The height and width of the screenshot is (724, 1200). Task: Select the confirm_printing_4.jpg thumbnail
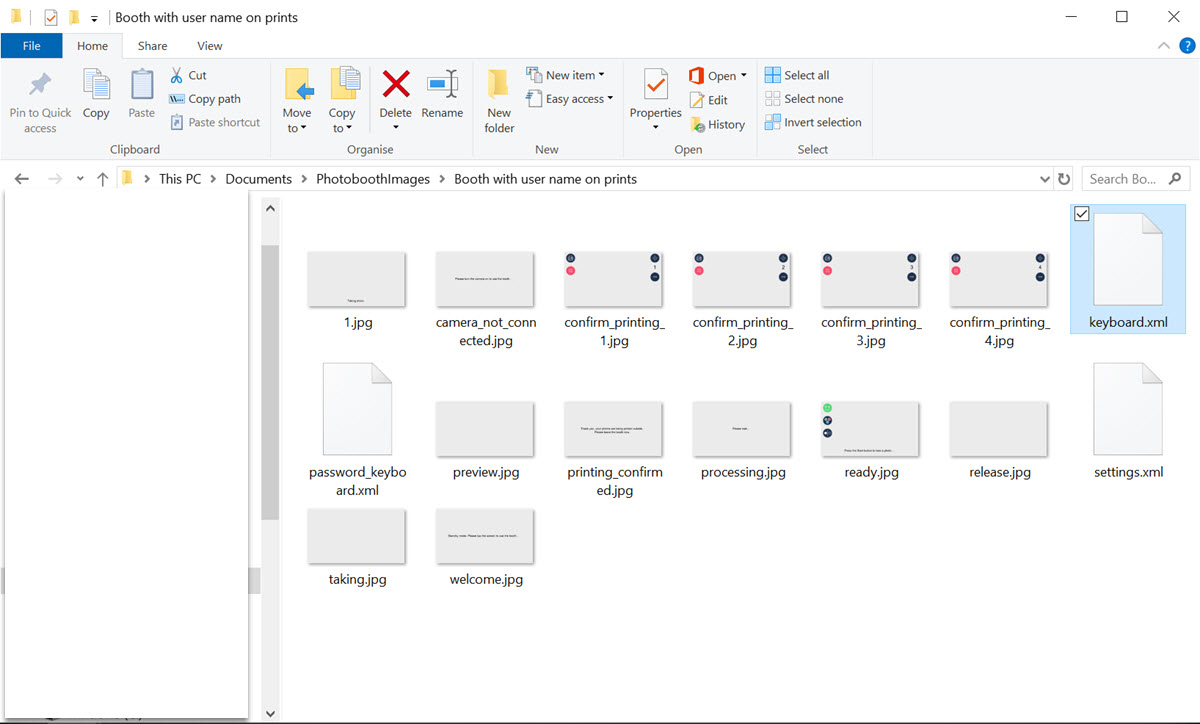999,280
